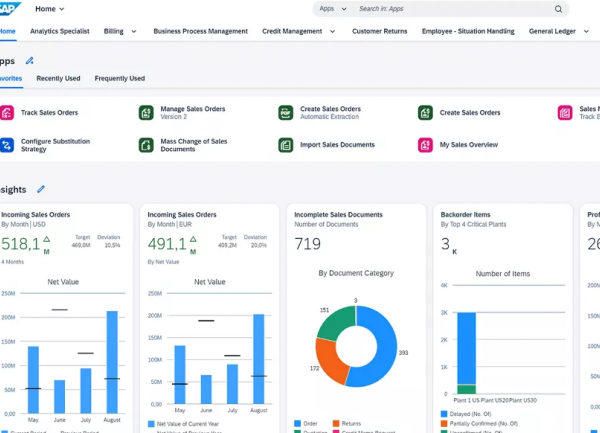Switch to the Frequently Used tab
The height and width of the screenshot is (433, 600).
[x=120, y=78]
